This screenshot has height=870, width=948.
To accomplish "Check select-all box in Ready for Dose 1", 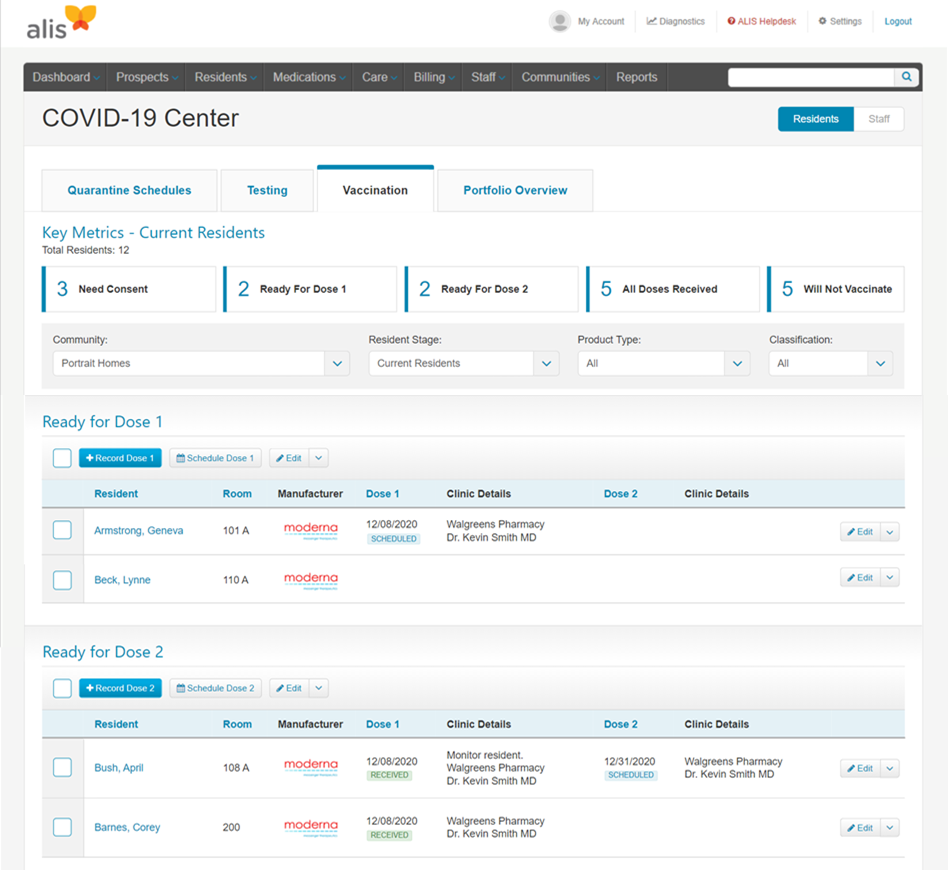I will (62, 458).
